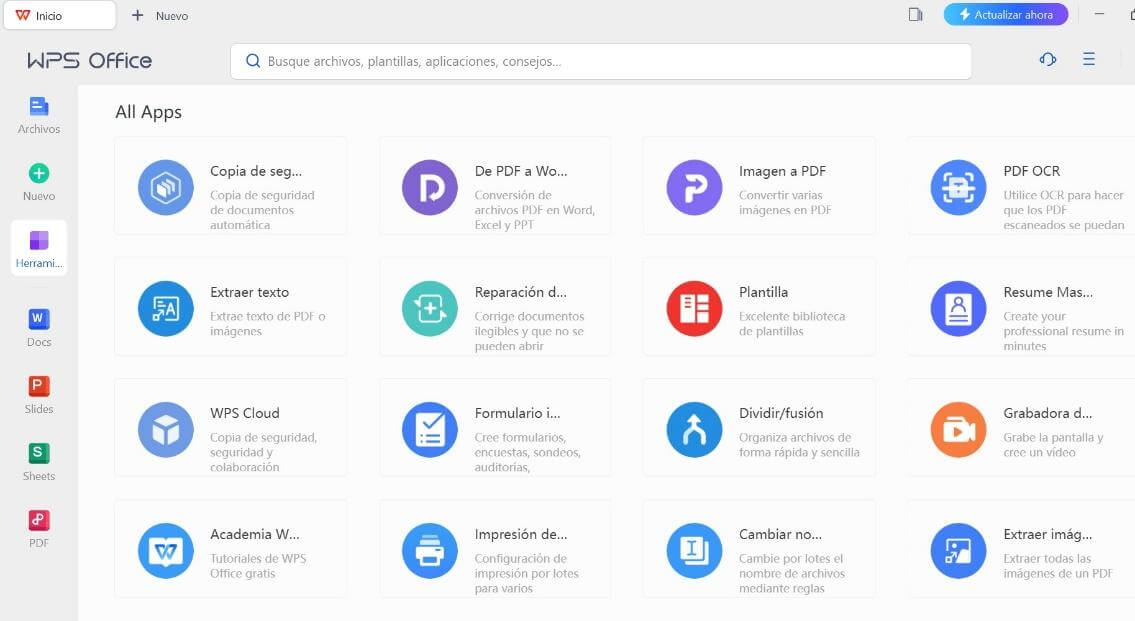Open Docs from the sidebar

(39, 327)
